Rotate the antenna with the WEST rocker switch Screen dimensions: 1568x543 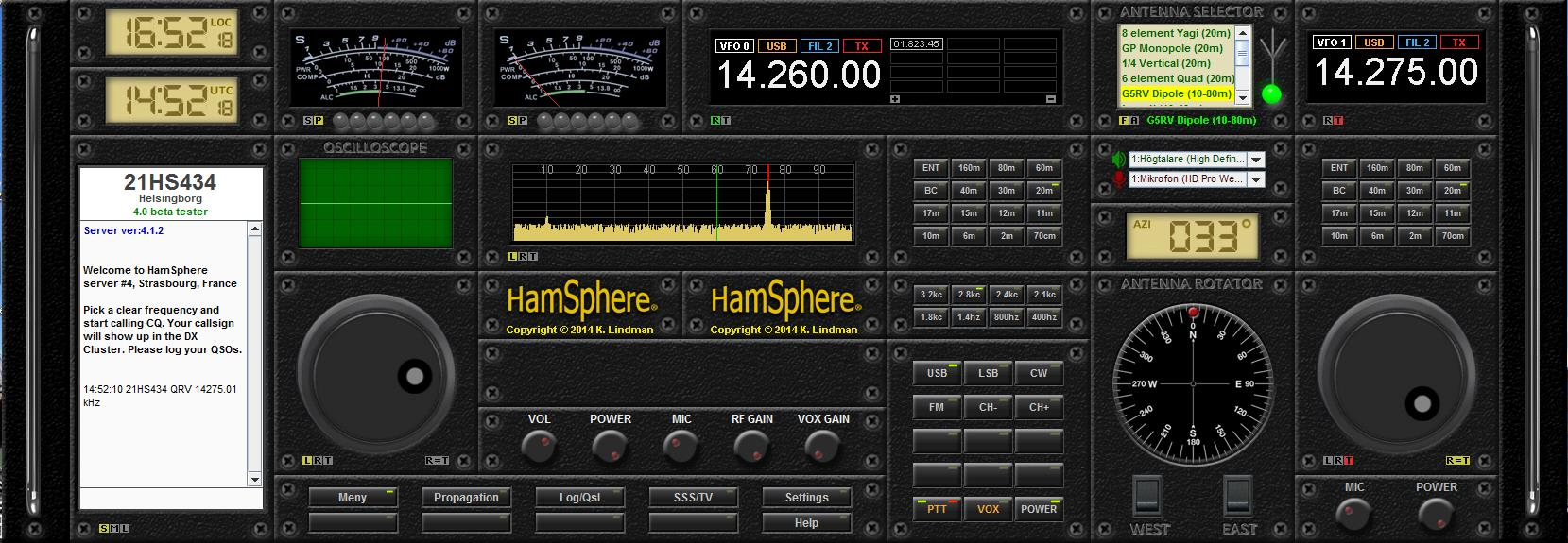(x=1147, y=494)
